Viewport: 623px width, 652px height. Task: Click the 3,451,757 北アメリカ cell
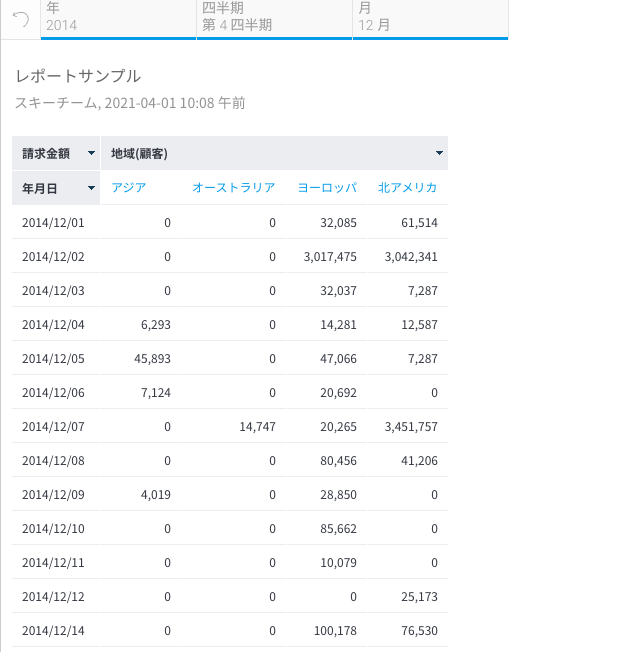point(411,426)
